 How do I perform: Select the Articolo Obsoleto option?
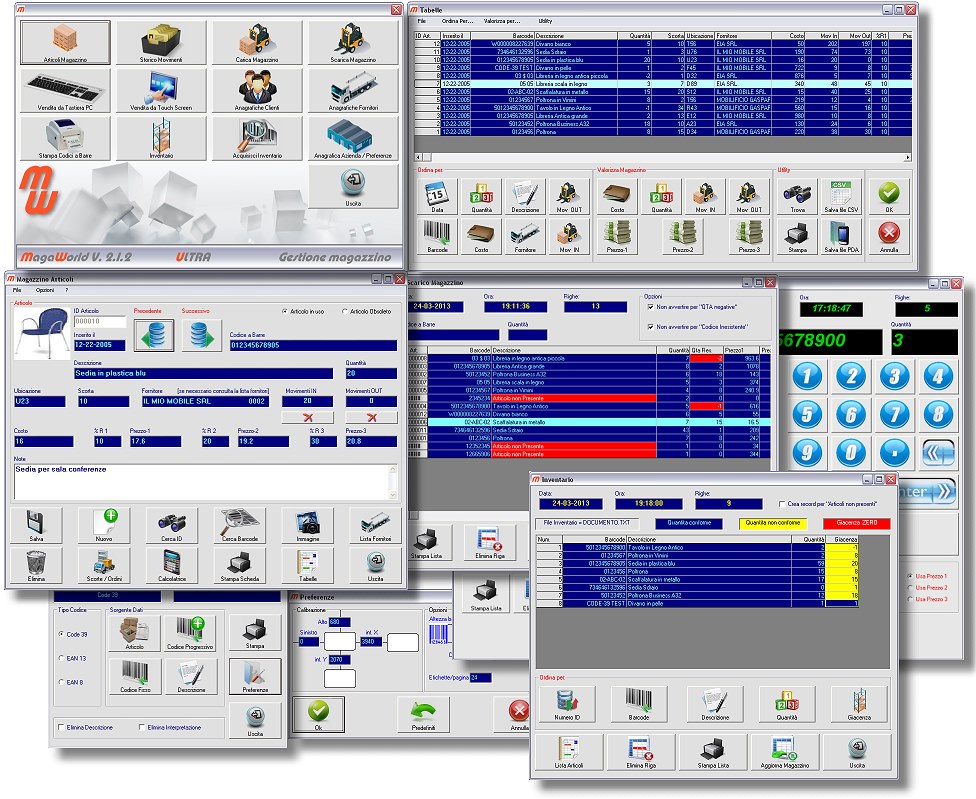click(346, 311)
